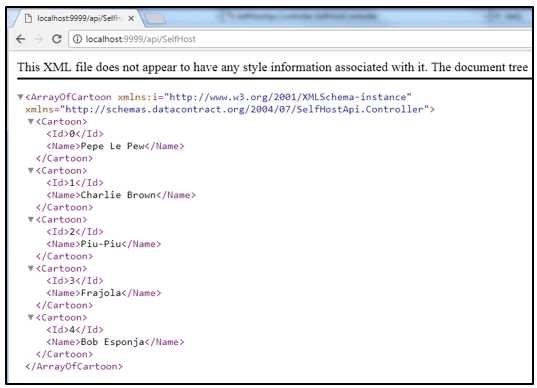
Task: Click the closing </Cartoon> tag after Pepe Le Pew
Action: (x=64, y=159)
